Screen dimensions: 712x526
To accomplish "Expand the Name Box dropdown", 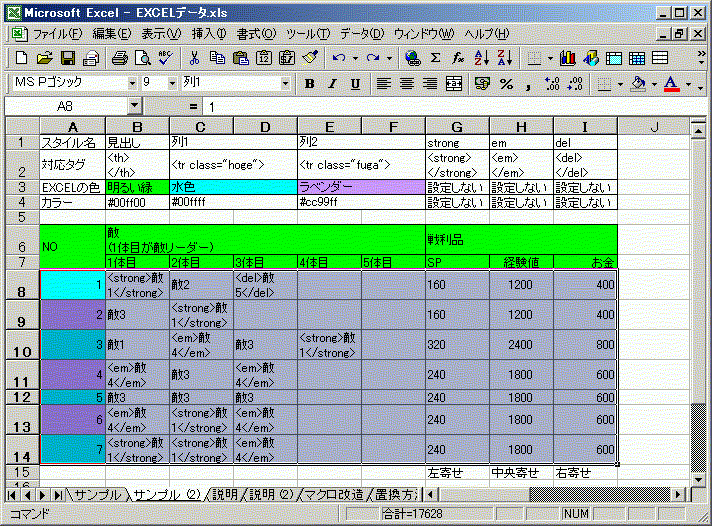I will pyautogui.click(x=134, y=106).
